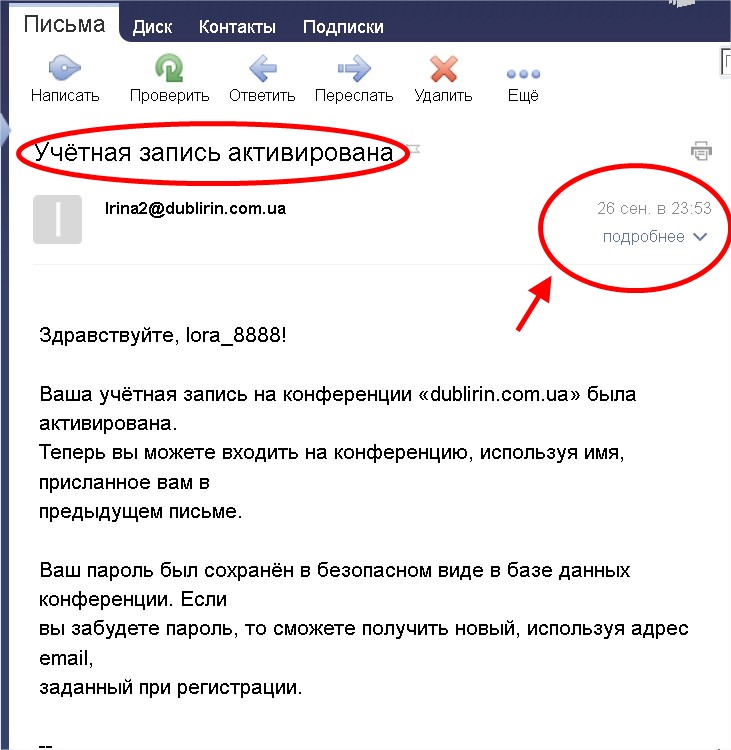Click the Написать compose icon
This screenshot has width=731, height=750.
tap(65, 70)
